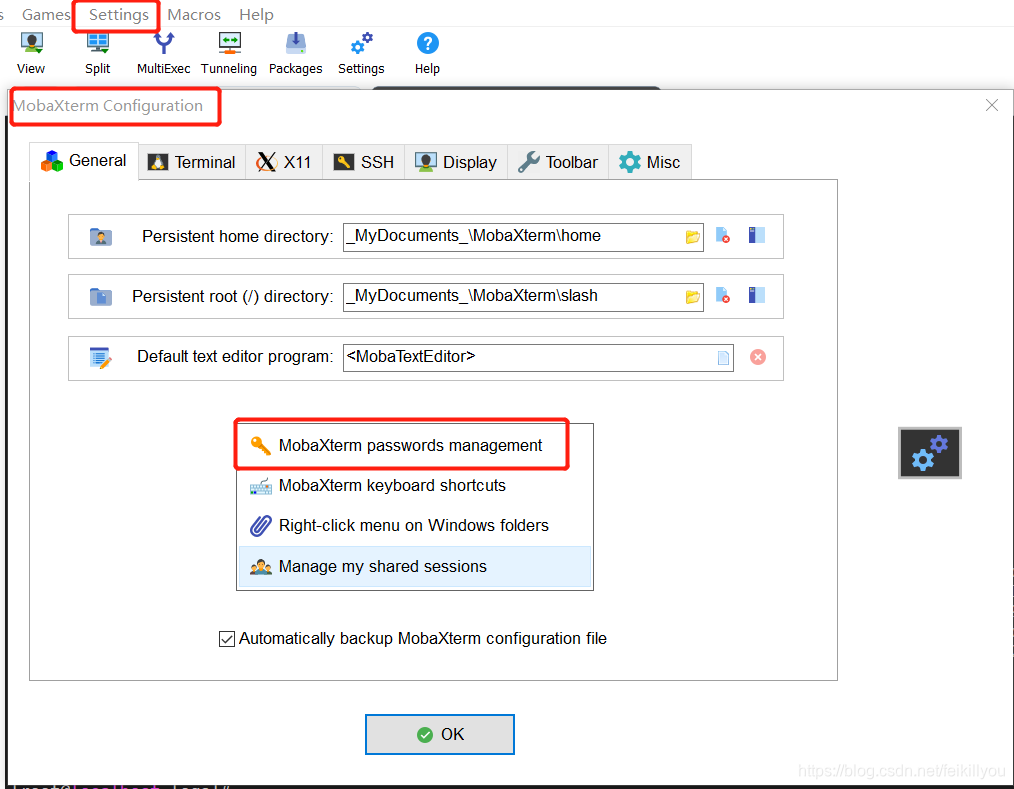This screenshot has width=1014, height=789.
Task: Open MobaXterm keyboard shortcuts
Action: tap(415, 486)
